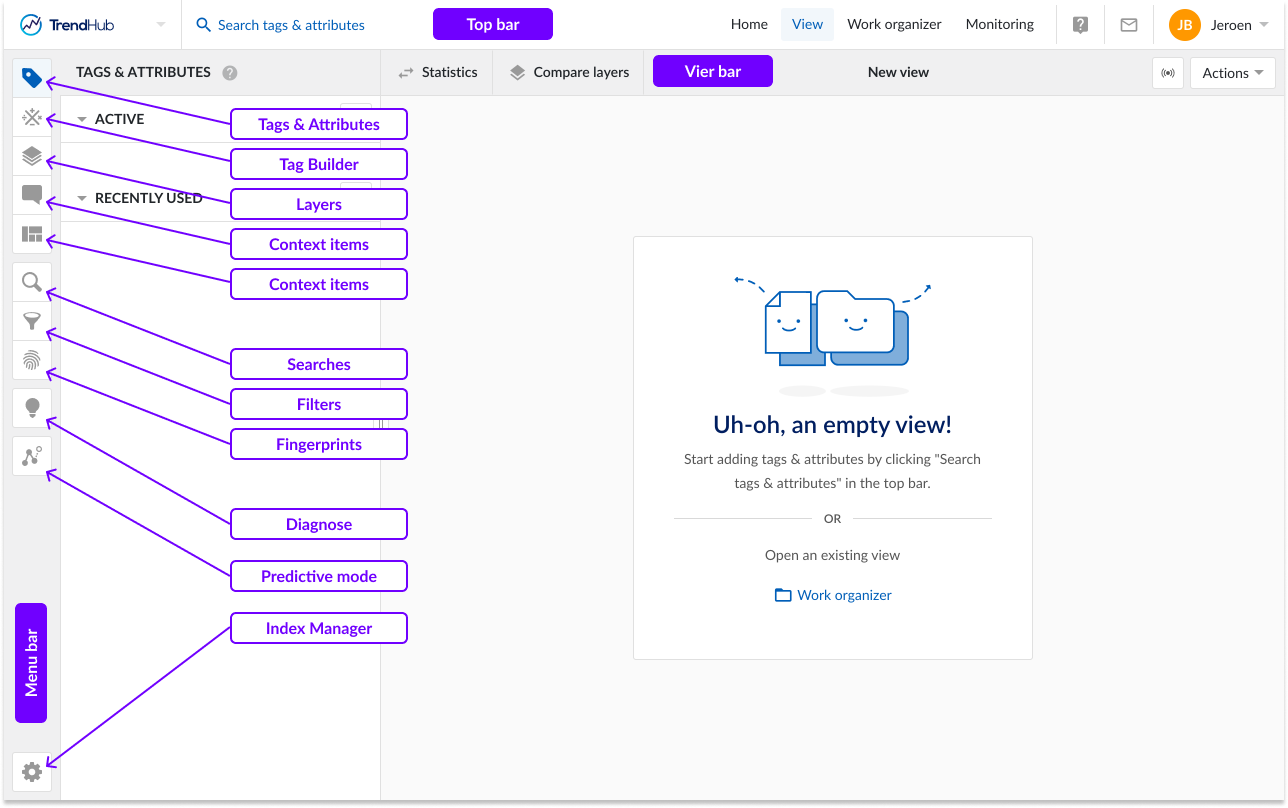This screenshot has height=808, width=1288.
Task: Open the Tags & Attributes sidebar icon
Action: 32,78
